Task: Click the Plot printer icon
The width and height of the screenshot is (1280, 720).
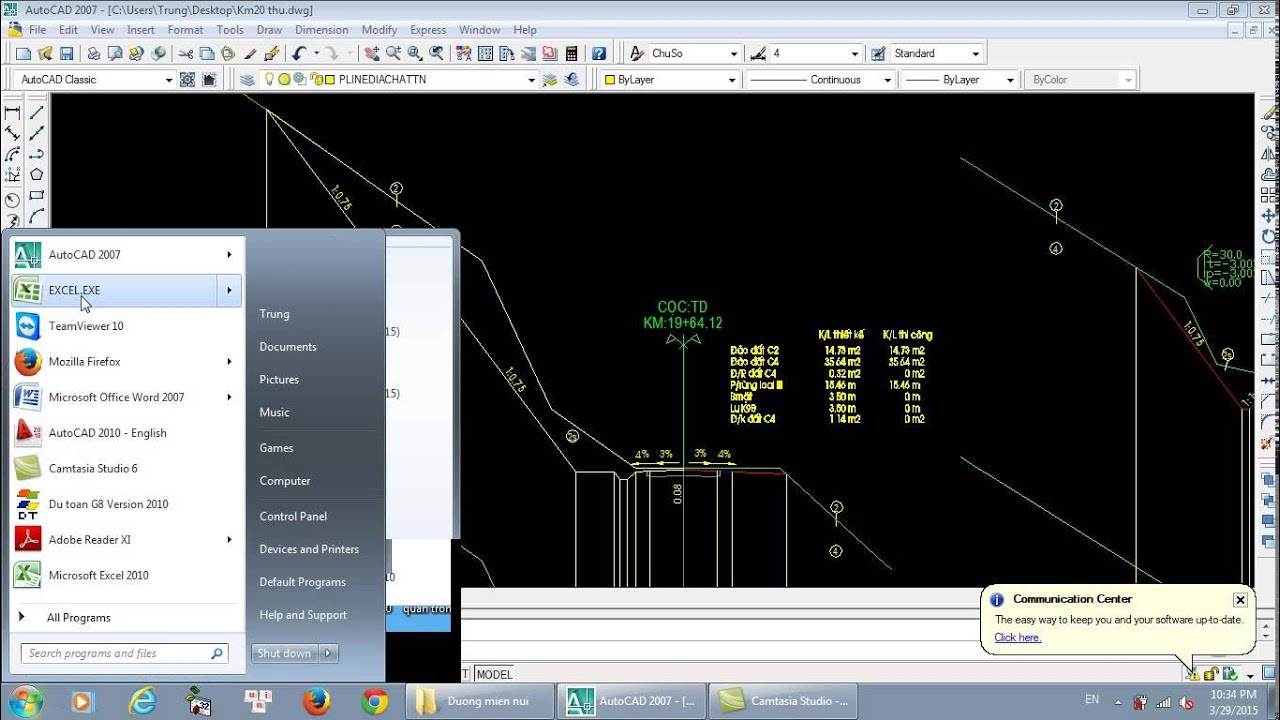Action: point(93,54)
